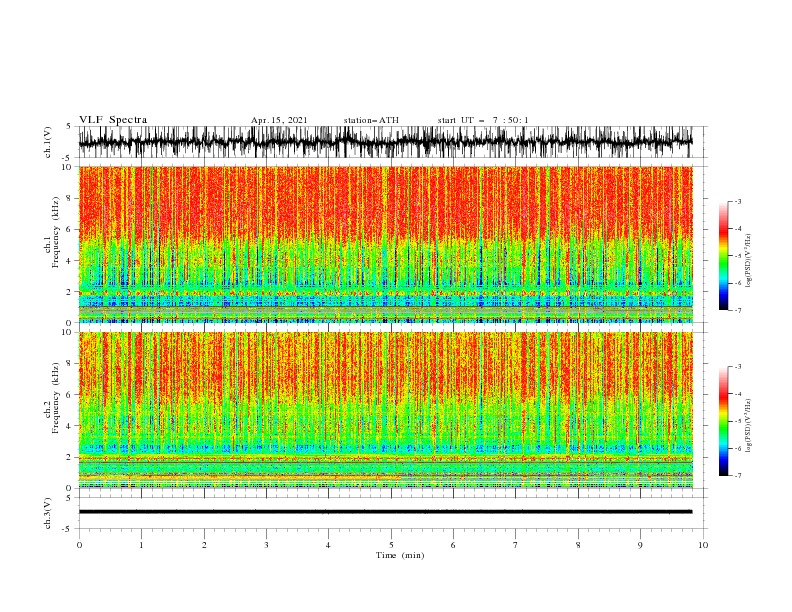Click time axis tick label "10" at the bottom right
The width and height of the screenshot is (792, 612).
(x=703, y=545)
